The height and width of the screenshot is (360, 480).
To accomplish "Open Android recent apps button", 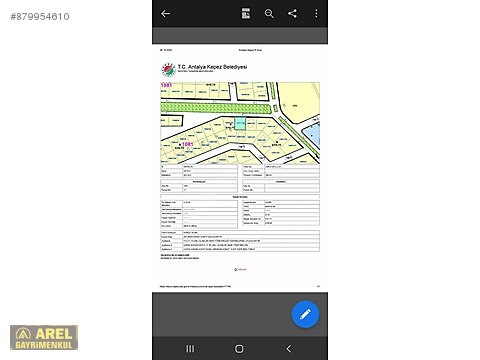I will 190,349.
